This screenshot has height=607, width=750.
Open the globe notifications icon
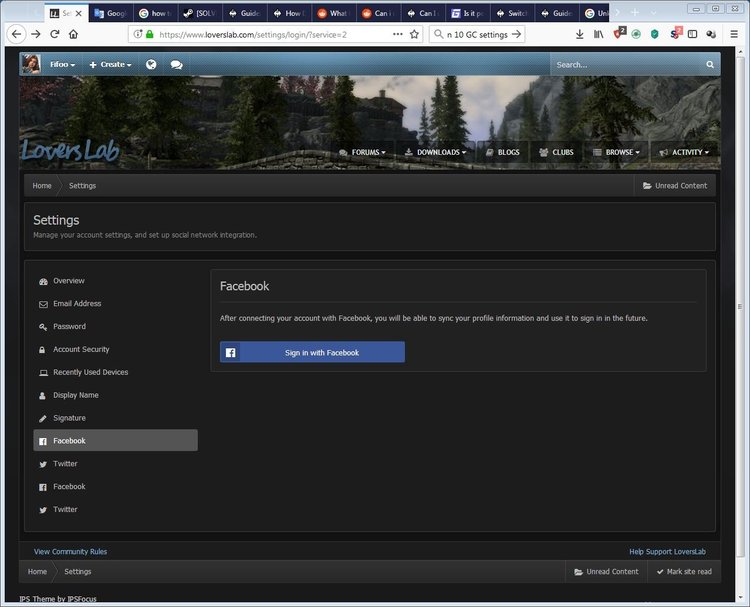coord(151,65)
